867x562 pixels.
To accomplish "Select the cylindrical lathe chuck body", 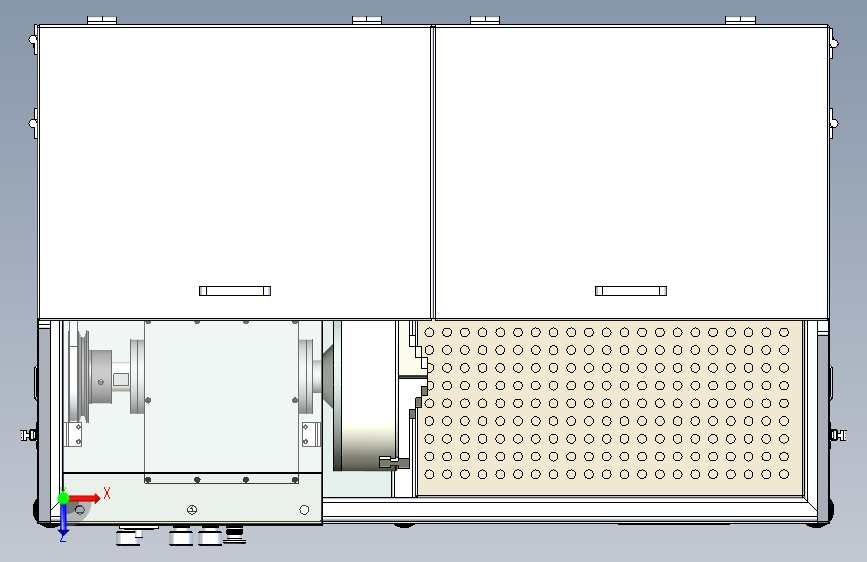I will (365, 396).
